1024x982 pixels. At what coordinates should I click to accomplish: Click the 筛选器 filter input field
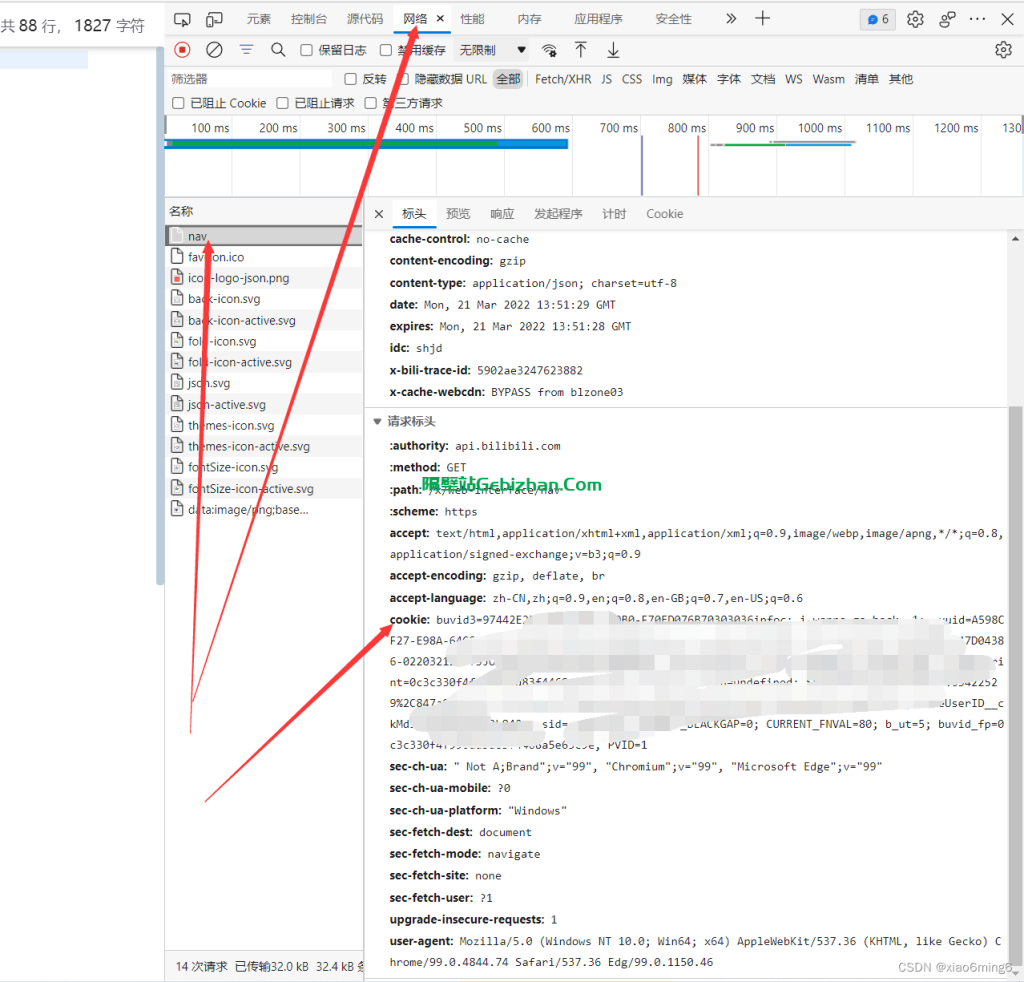pyautogui.click(x=249, y=79)
